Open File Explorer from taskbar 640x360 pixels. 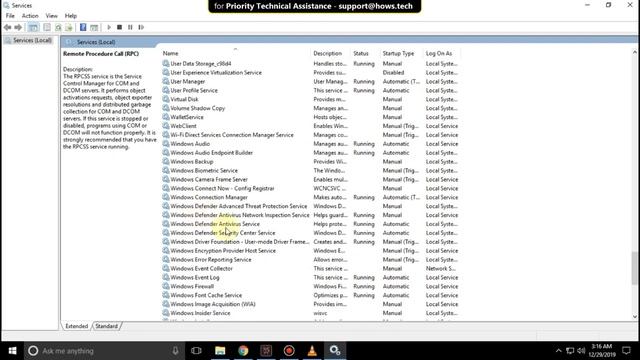tap(220, 351)
